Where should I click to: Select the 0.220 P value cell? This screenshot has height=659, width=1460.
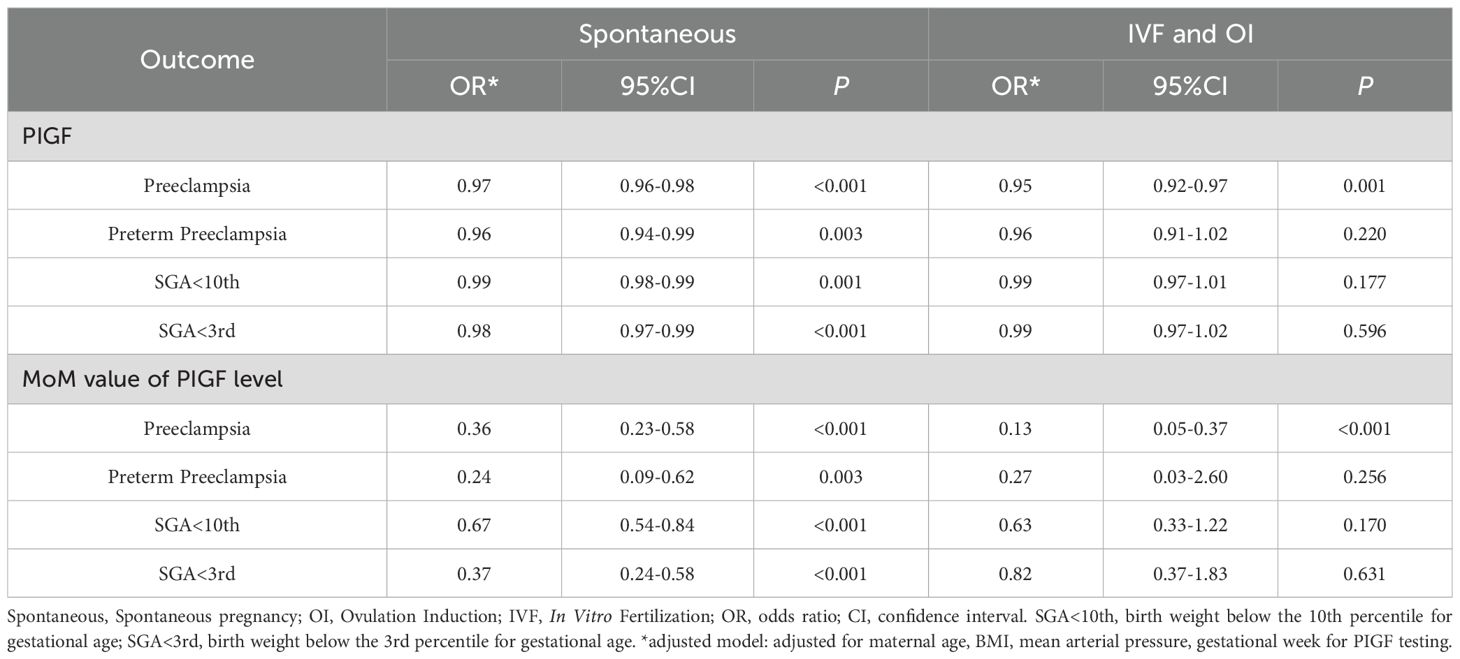pos(1365,234)
